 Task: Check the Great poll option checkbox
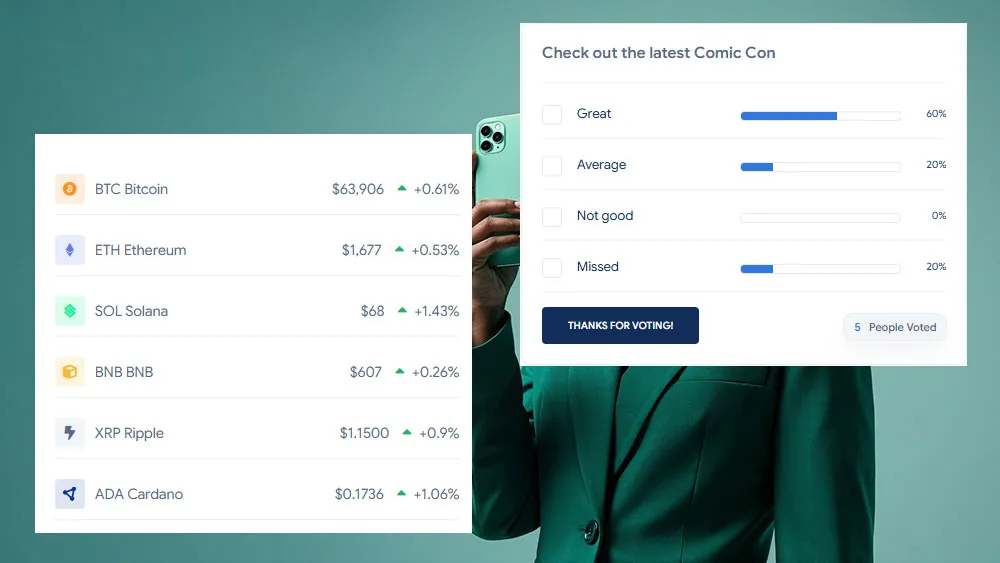[x=552, y=115]
